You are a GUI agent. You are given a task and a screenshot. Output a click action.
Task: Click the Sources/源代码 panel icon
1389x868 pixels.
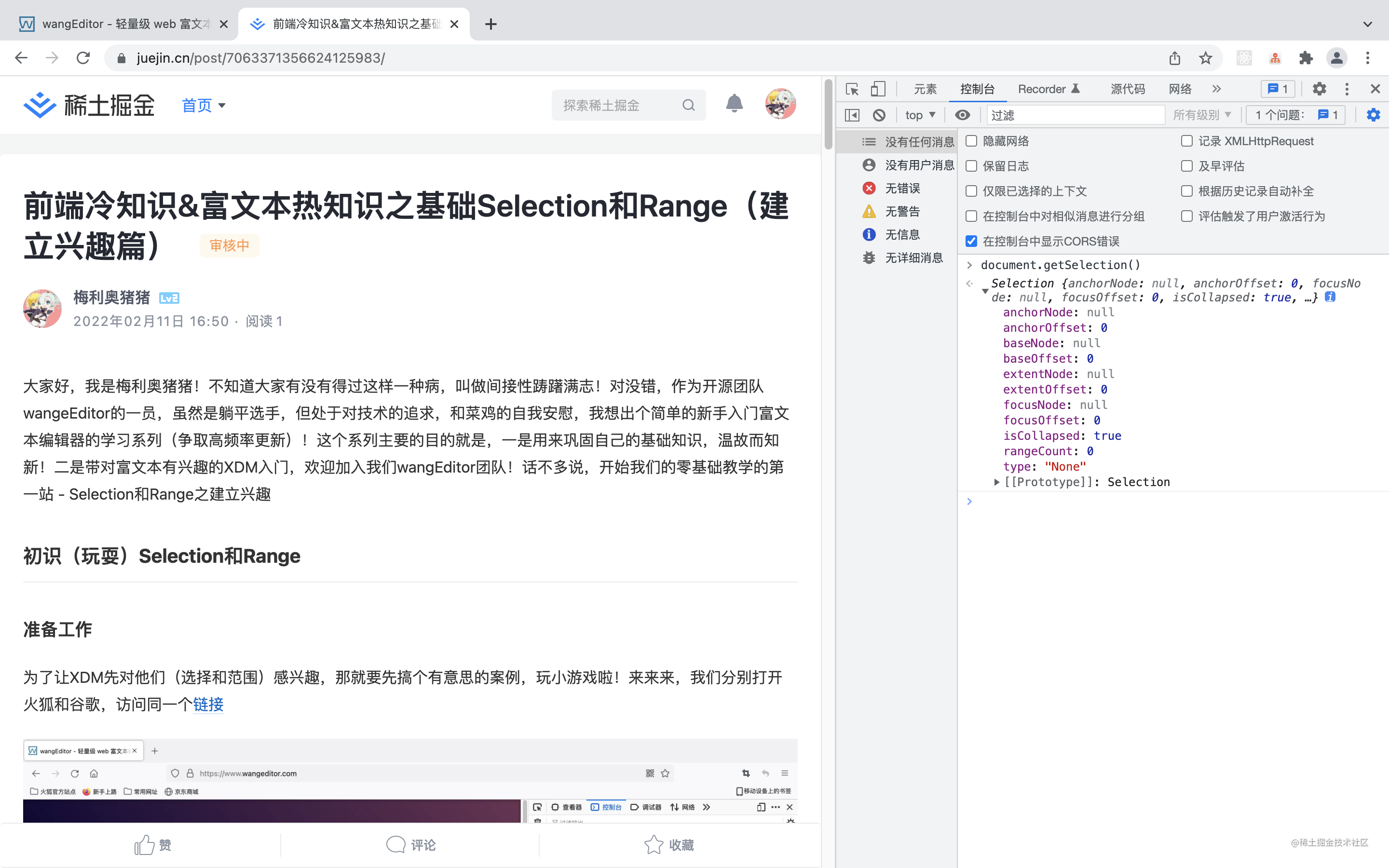click(1128, 88)
